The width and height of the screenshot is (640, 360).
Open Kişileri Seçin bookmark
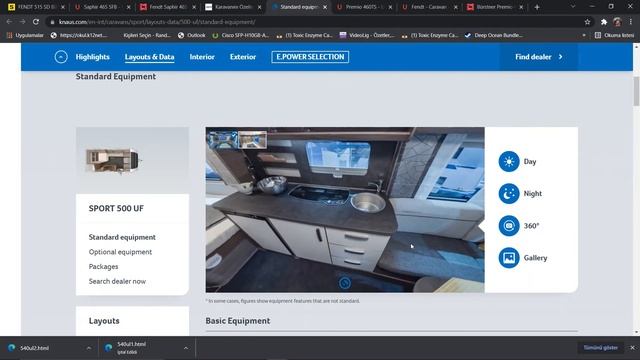click(x=147, y=36)
